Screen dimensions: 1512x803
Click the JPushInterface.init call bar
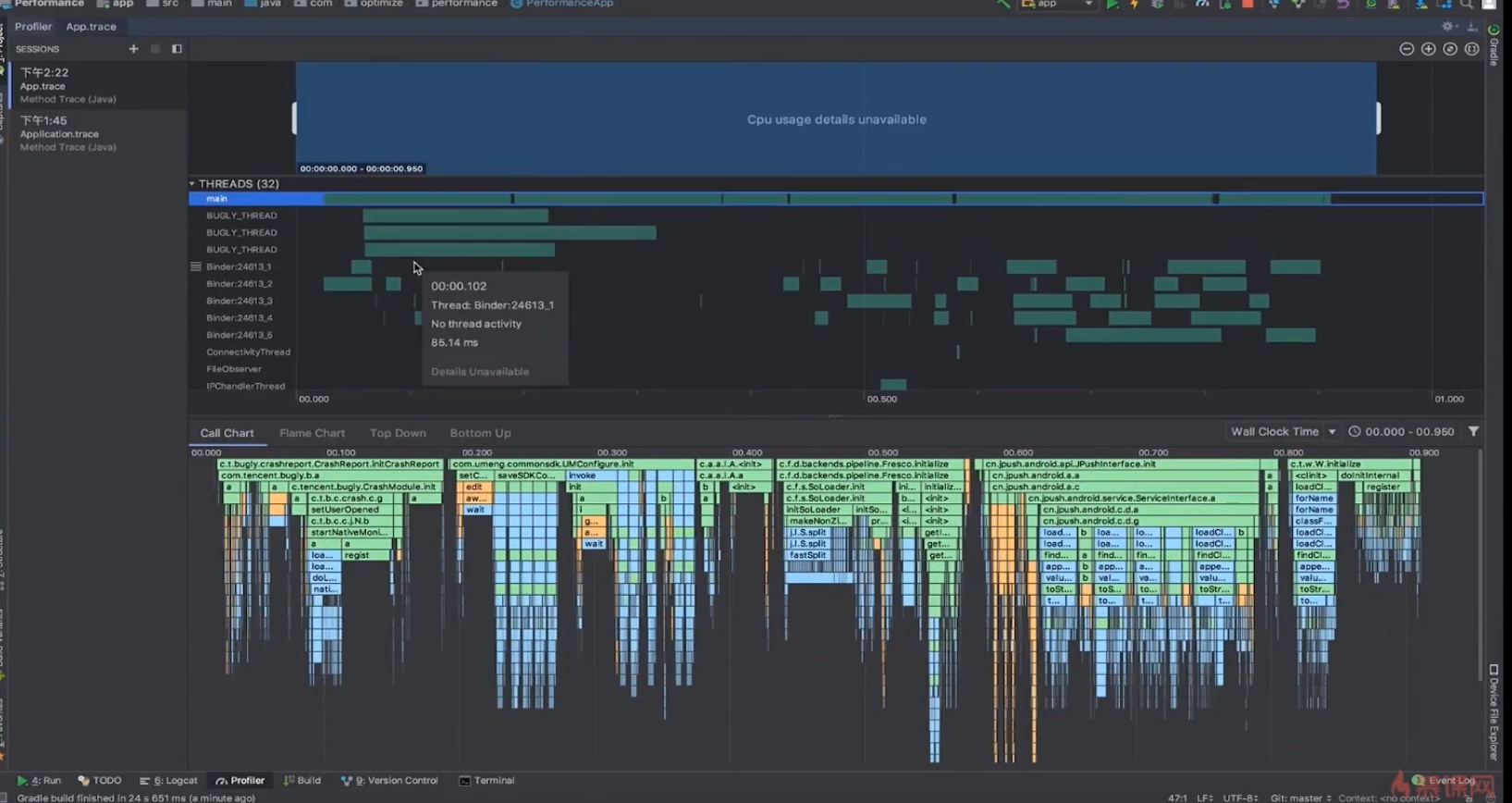(x=1120, y=464)
